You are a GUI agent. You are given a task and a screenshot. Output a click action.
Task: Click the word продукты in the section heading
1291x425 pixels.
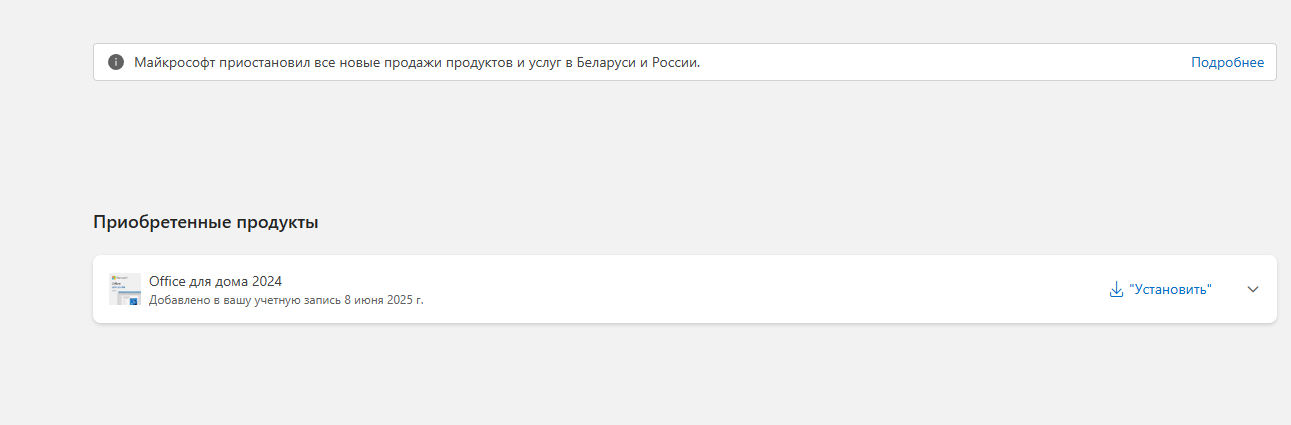277,222
